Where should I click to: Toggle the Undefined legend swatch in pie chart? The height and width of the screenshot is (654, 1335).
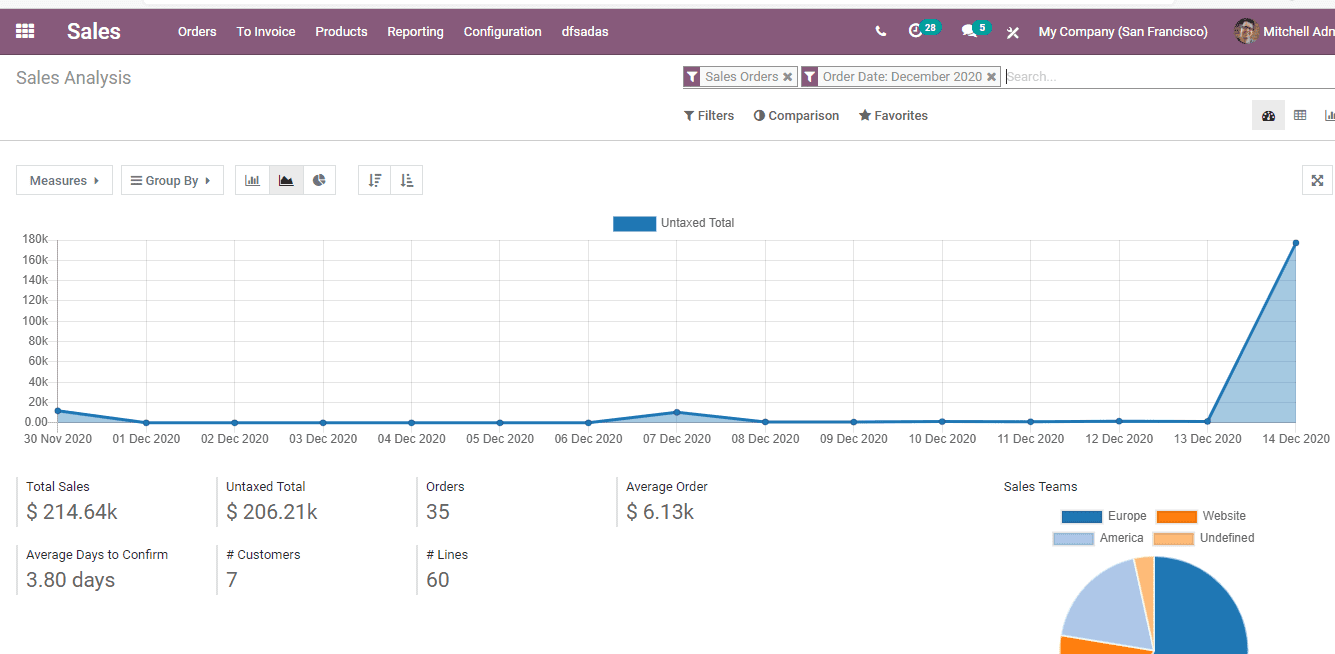pos(1174,538)
